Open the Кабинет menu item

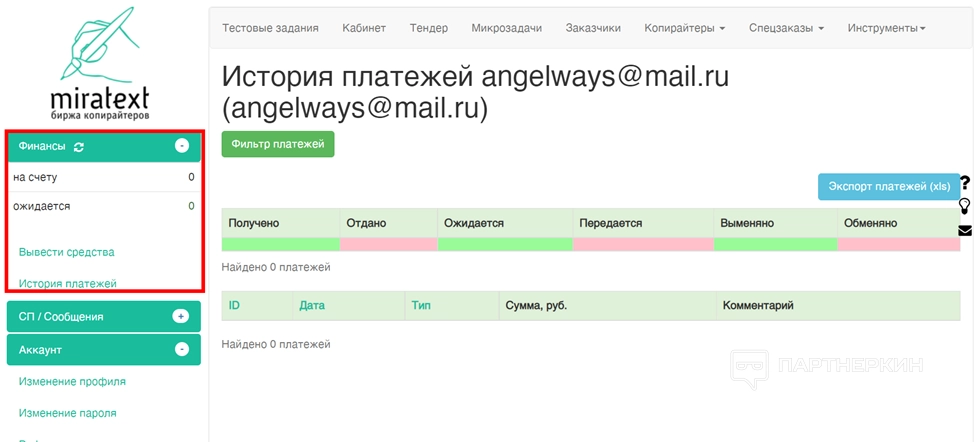[x=364, y=28]
